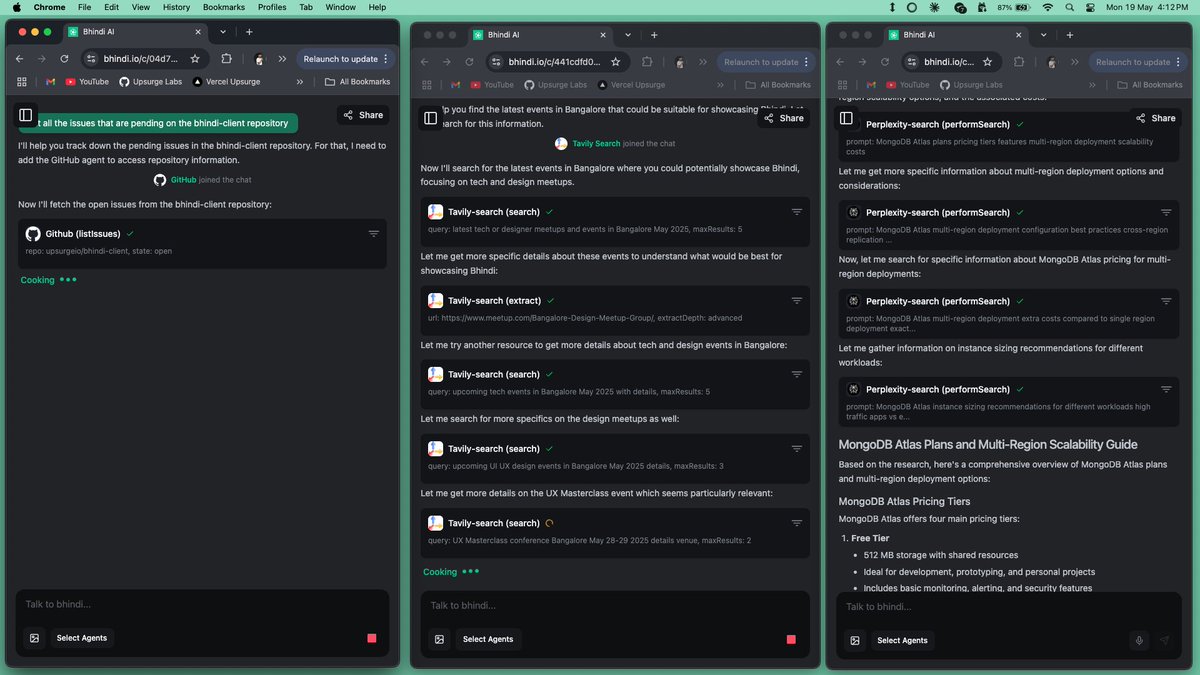
Task: Open the extensions puzzle icon in the left window
Action: click(226, 59)
